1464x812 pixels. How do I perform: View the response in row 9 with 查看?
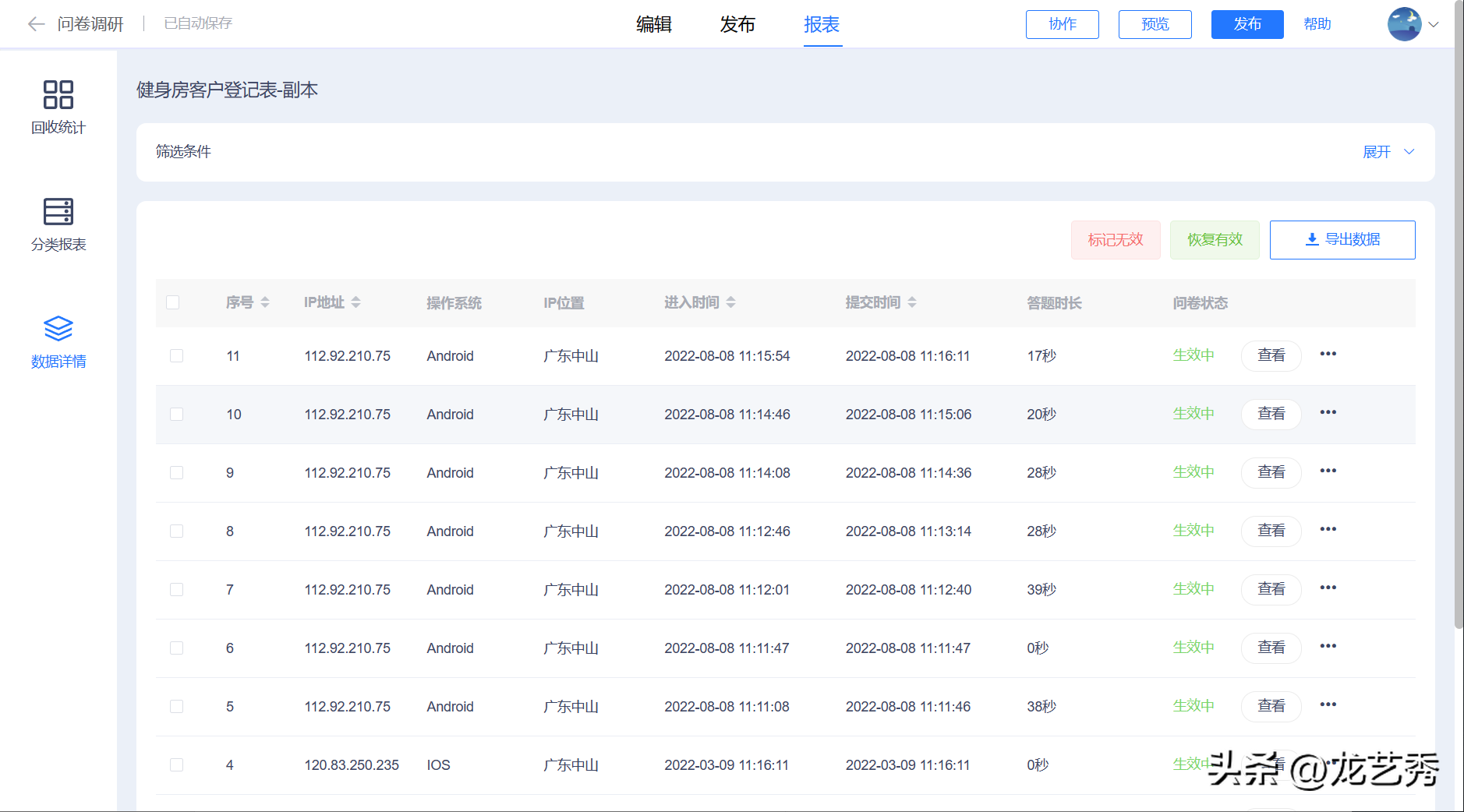tap(1271, 472)
